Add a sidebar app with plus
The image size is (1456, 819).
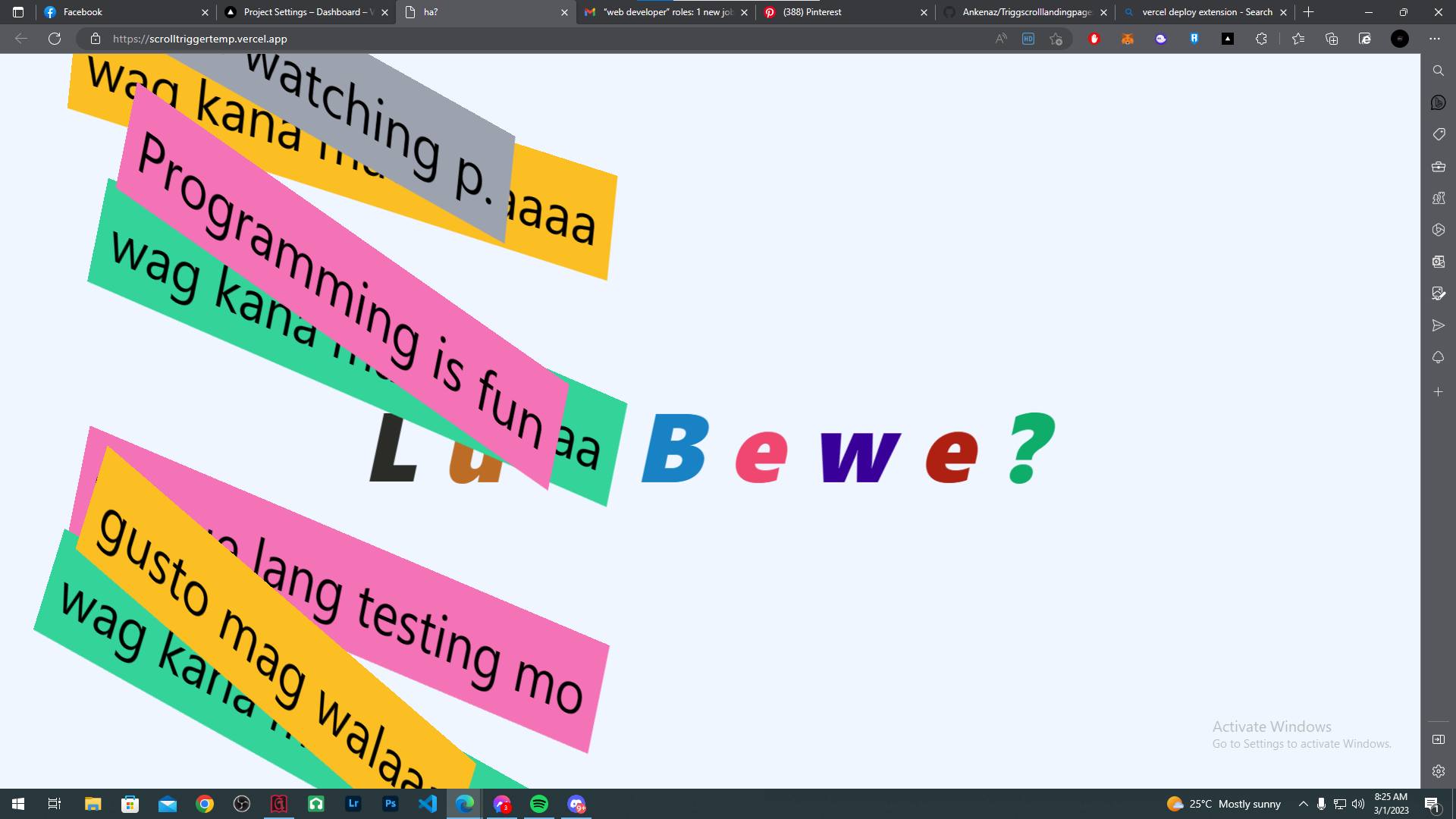[1438, 392]
